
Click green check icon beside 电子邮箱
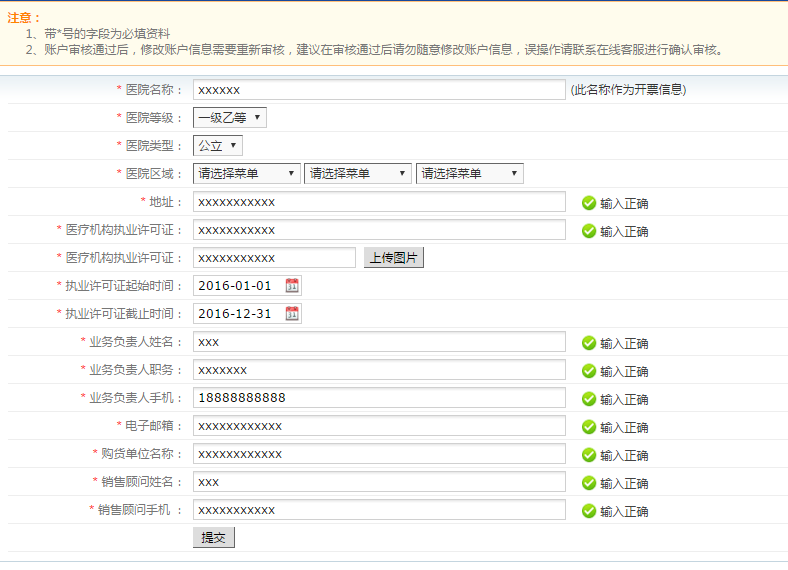click(x=589, y=427)
